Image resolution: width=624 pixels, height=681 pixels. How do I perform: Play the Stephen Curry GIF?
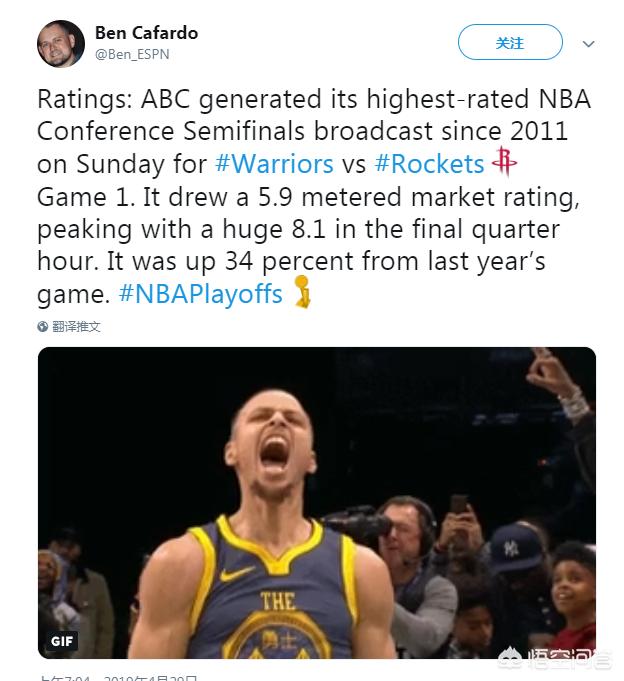click(x=316, y=500)
